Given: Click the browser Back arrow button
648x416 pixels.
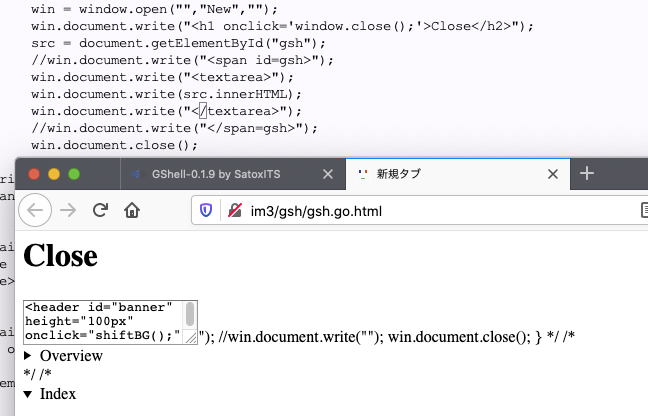Looking at the screenshot, I should [35, 210].
